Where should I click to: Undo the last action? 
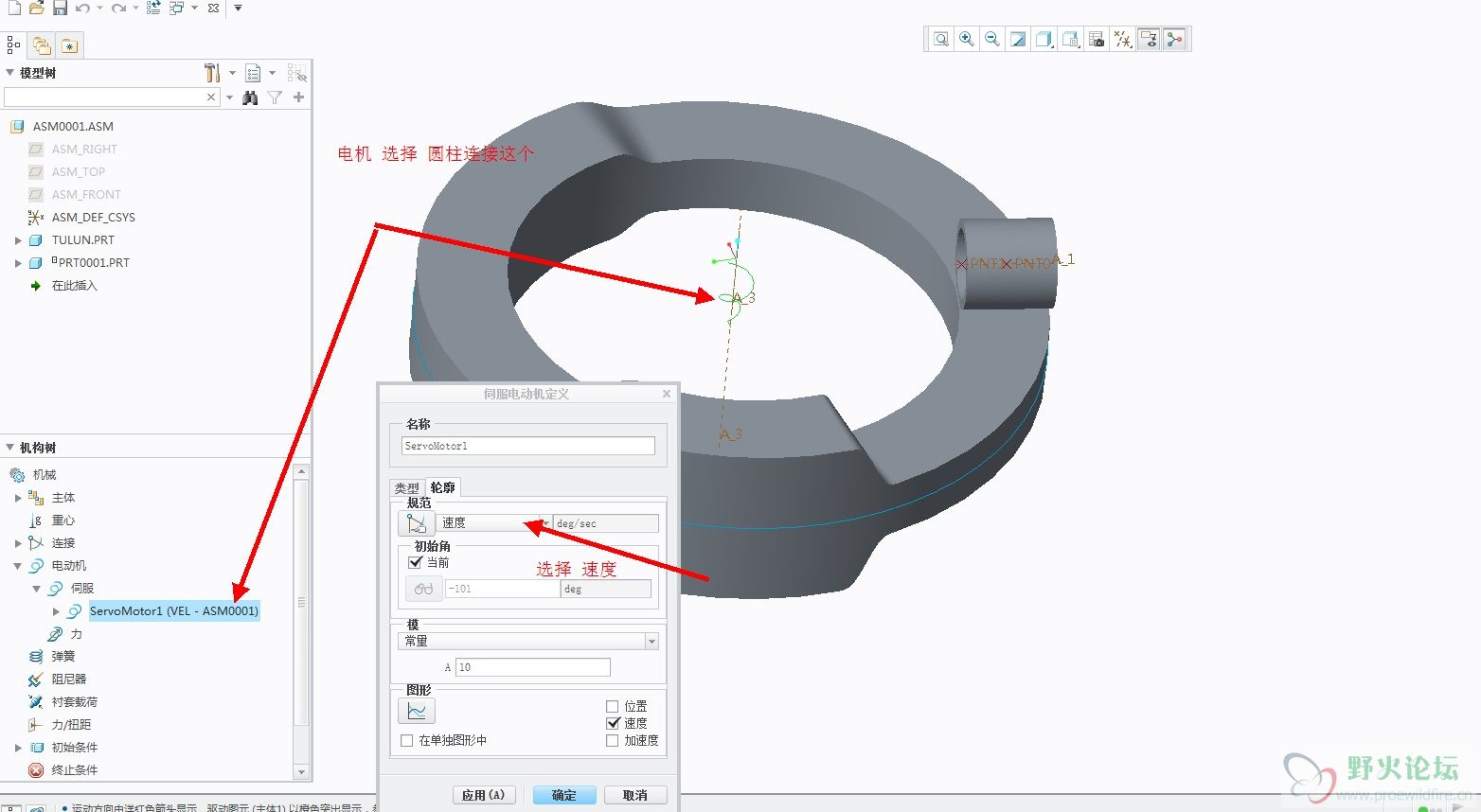(83, 8)
